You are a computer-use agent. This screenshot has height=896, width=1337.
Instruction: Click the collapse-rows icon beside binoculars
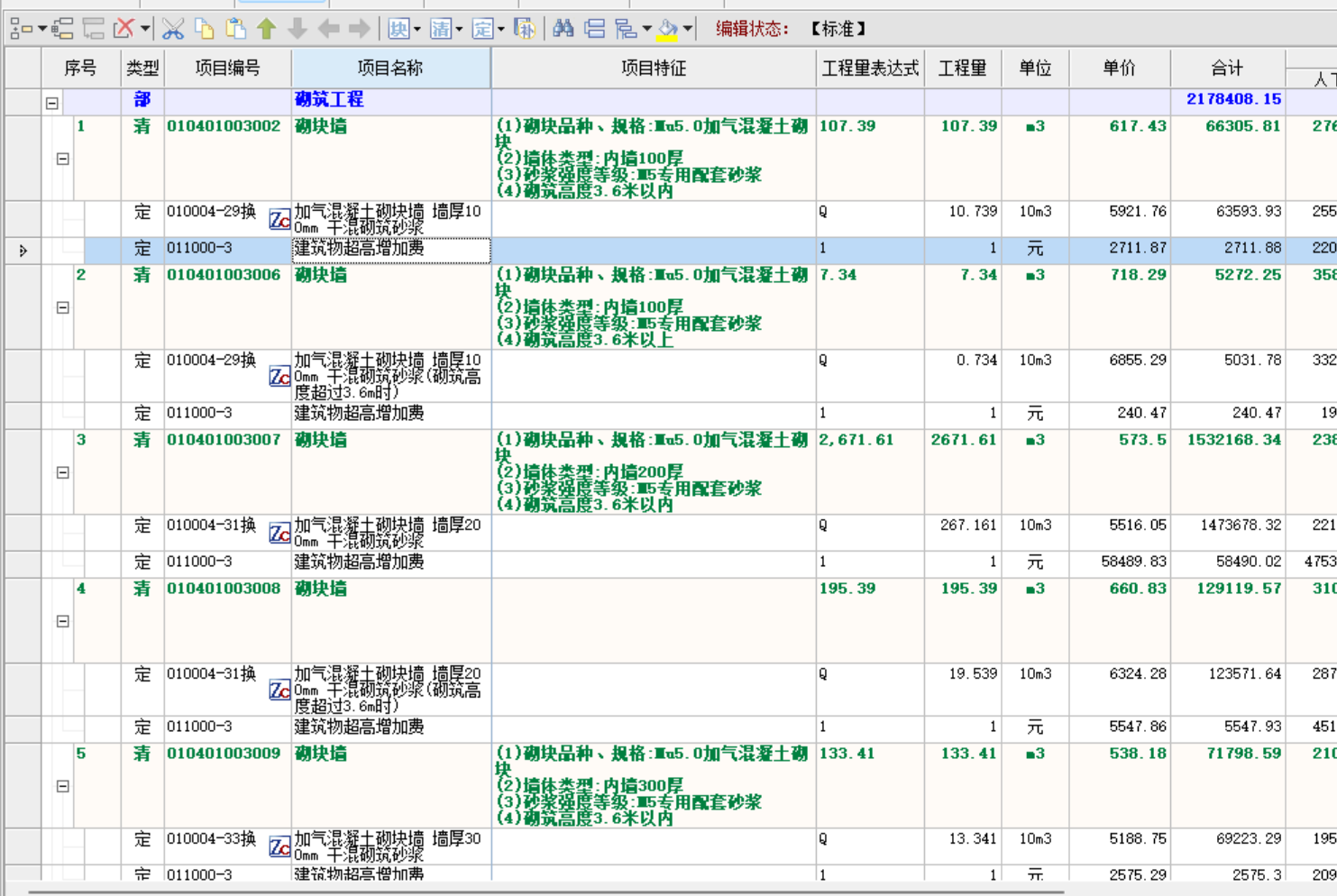595,29
